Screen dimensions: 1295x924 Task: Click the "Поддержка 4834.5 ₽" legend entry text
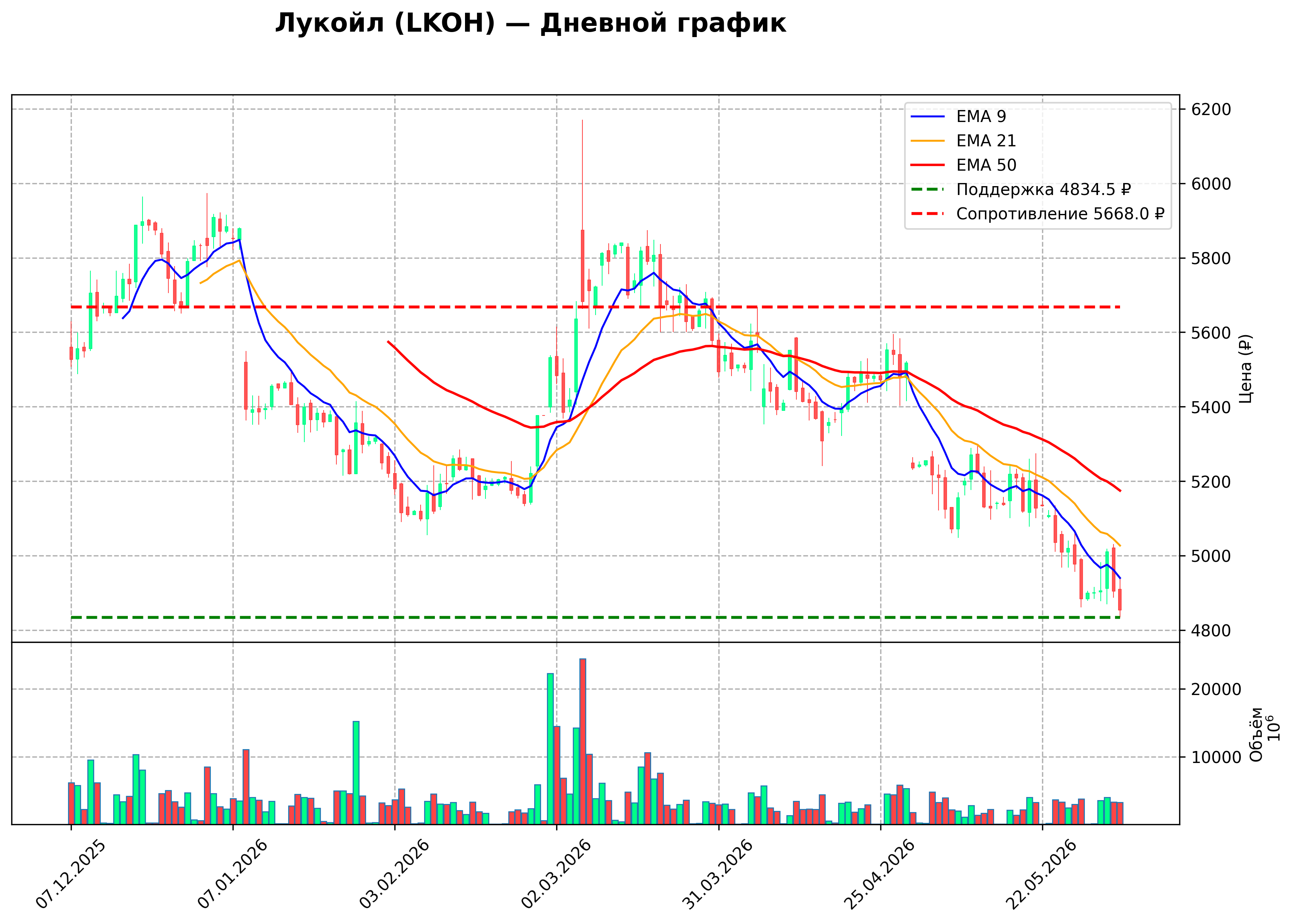coord(1044,190)
